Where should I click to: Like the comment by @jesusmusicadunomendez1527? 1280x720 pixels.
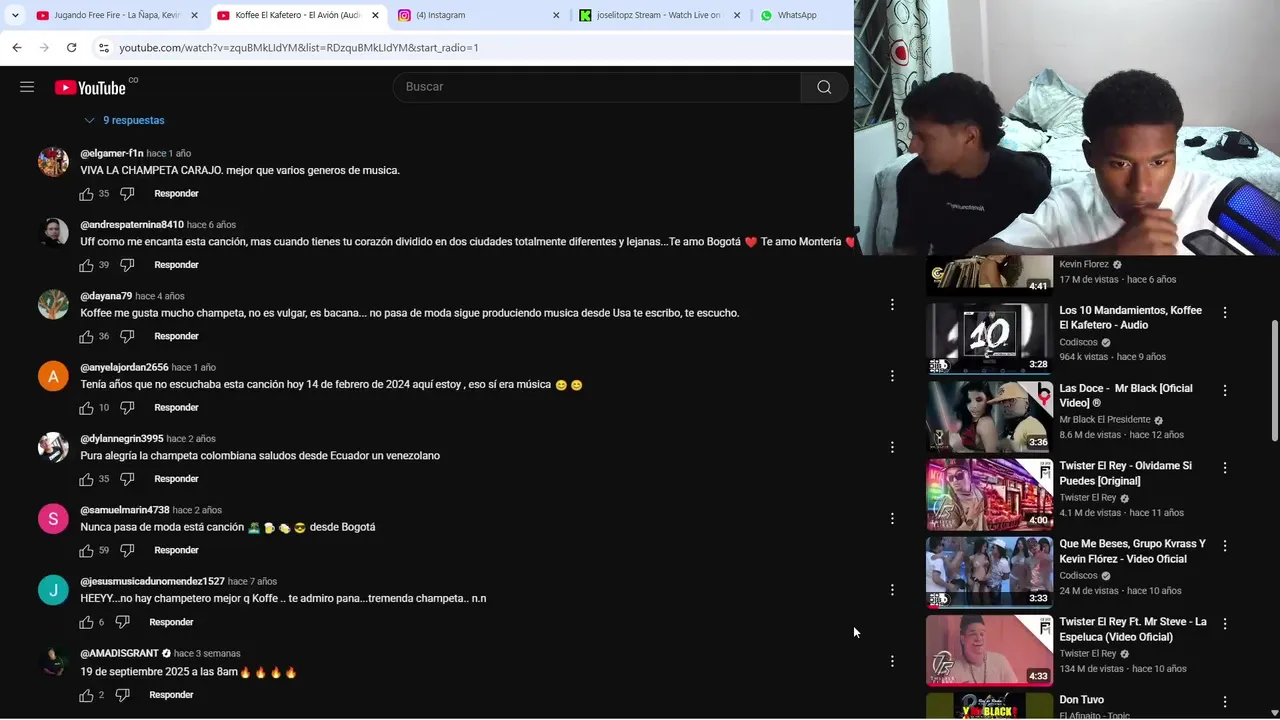(86, 622)
